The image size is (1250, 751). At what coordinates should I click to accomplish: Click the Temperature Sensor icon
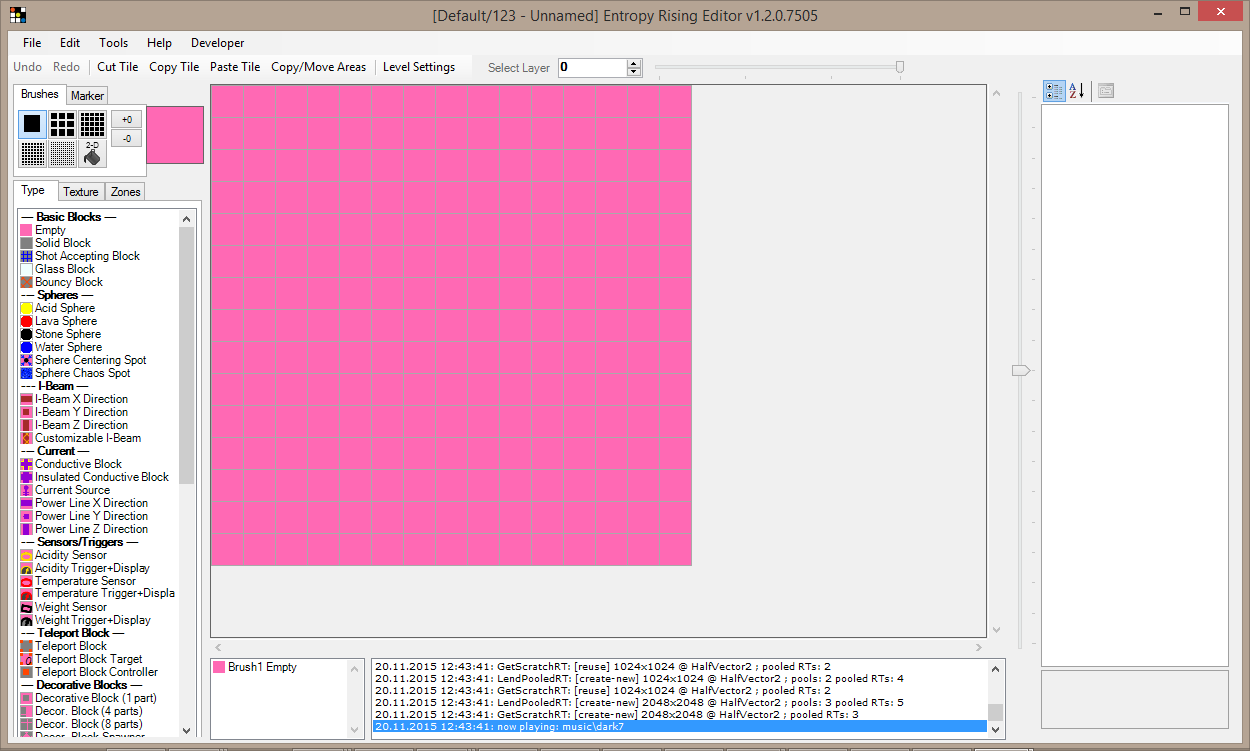pos(26,581)
